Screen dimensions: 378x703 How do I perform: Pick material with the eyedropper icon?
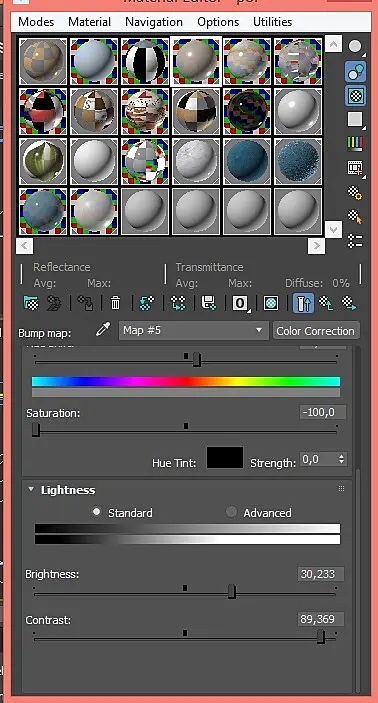tap(103, 330)
